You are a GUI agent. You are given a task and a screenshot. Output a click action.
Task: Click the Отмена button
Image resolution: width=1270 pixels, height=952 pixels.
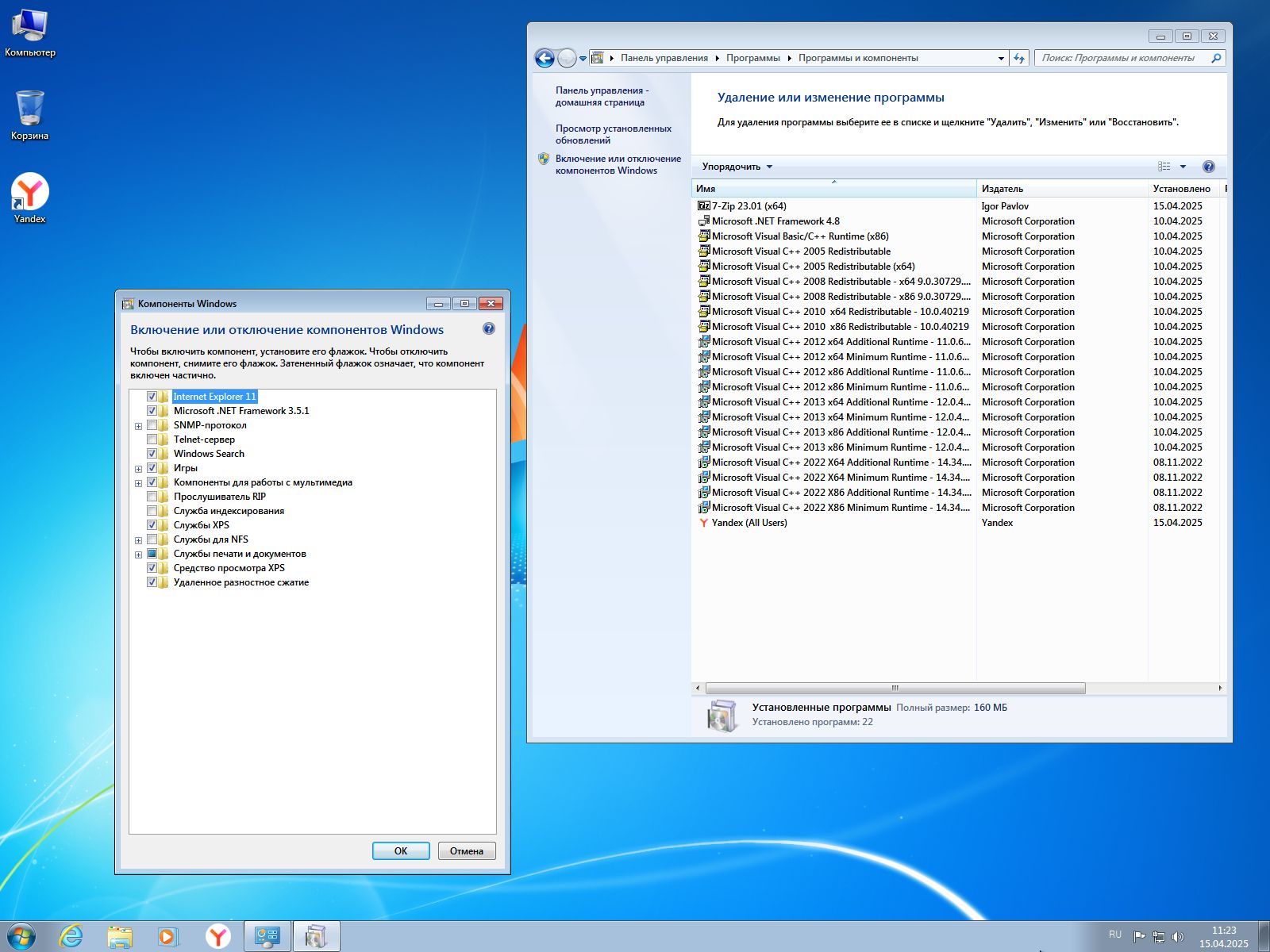tap(467, 850)
